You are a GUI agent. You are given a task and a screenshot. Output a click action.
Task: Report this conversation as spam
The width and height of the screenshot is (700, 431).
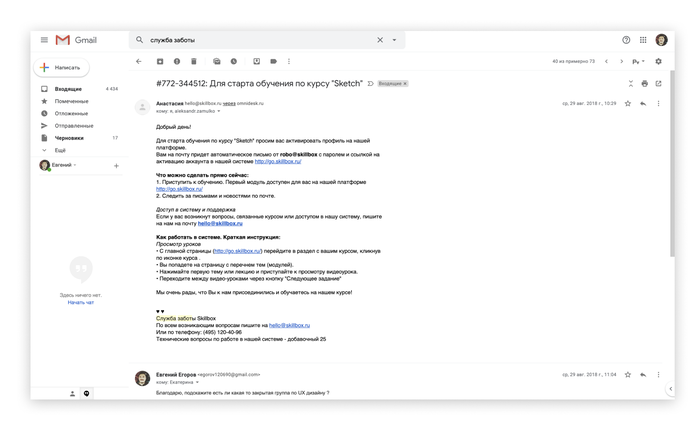[x=177, y=61]
